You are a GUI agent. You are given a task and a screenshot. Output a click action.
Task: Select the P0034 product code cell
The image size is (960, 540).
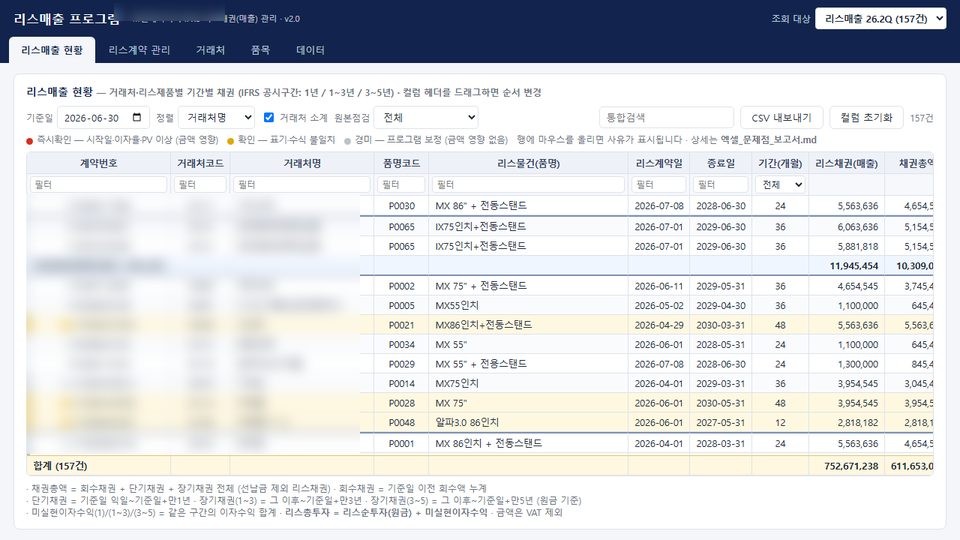point(401,345)
